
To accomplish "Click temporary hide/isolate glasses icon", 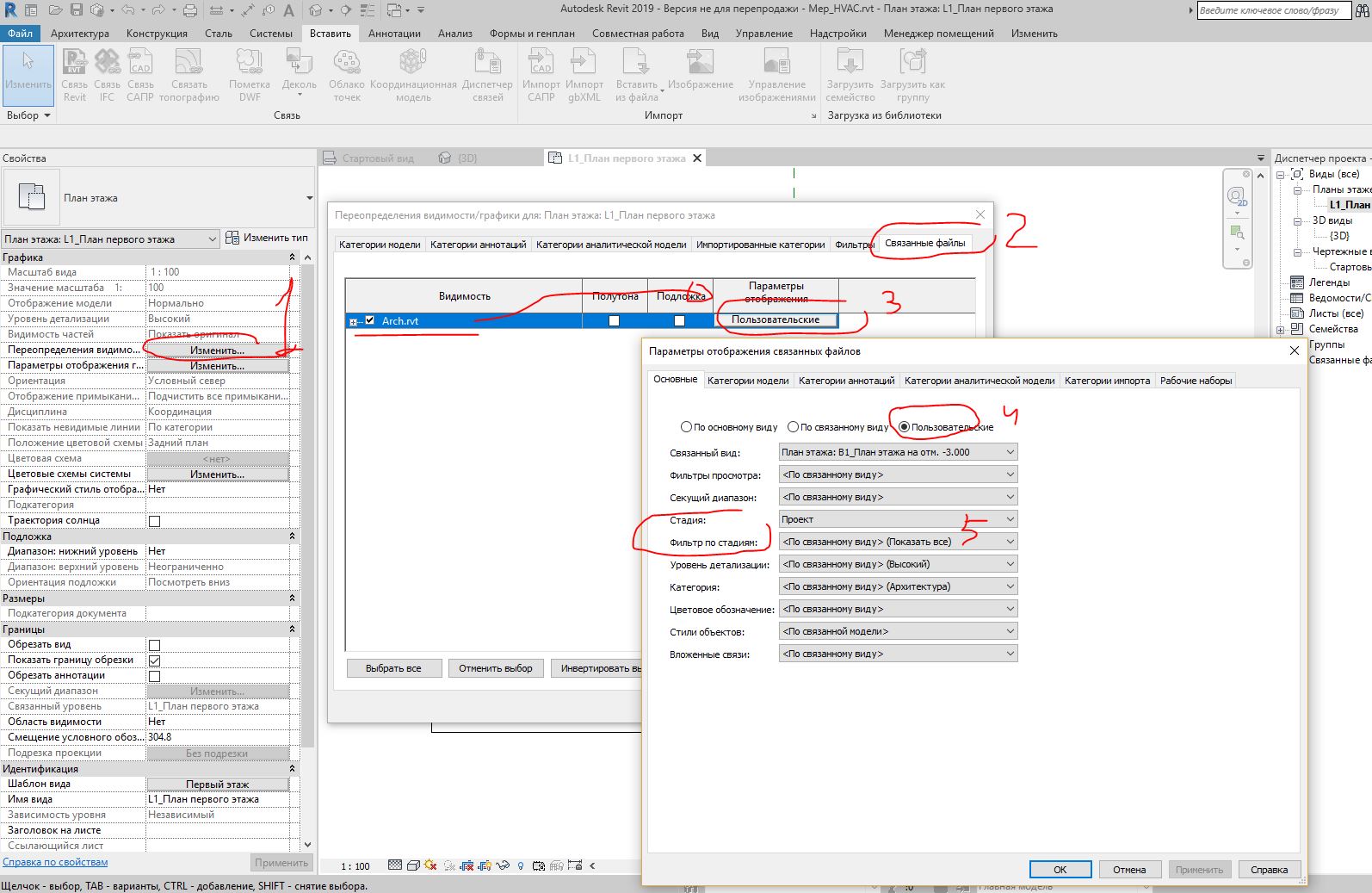I will (503, 865).
